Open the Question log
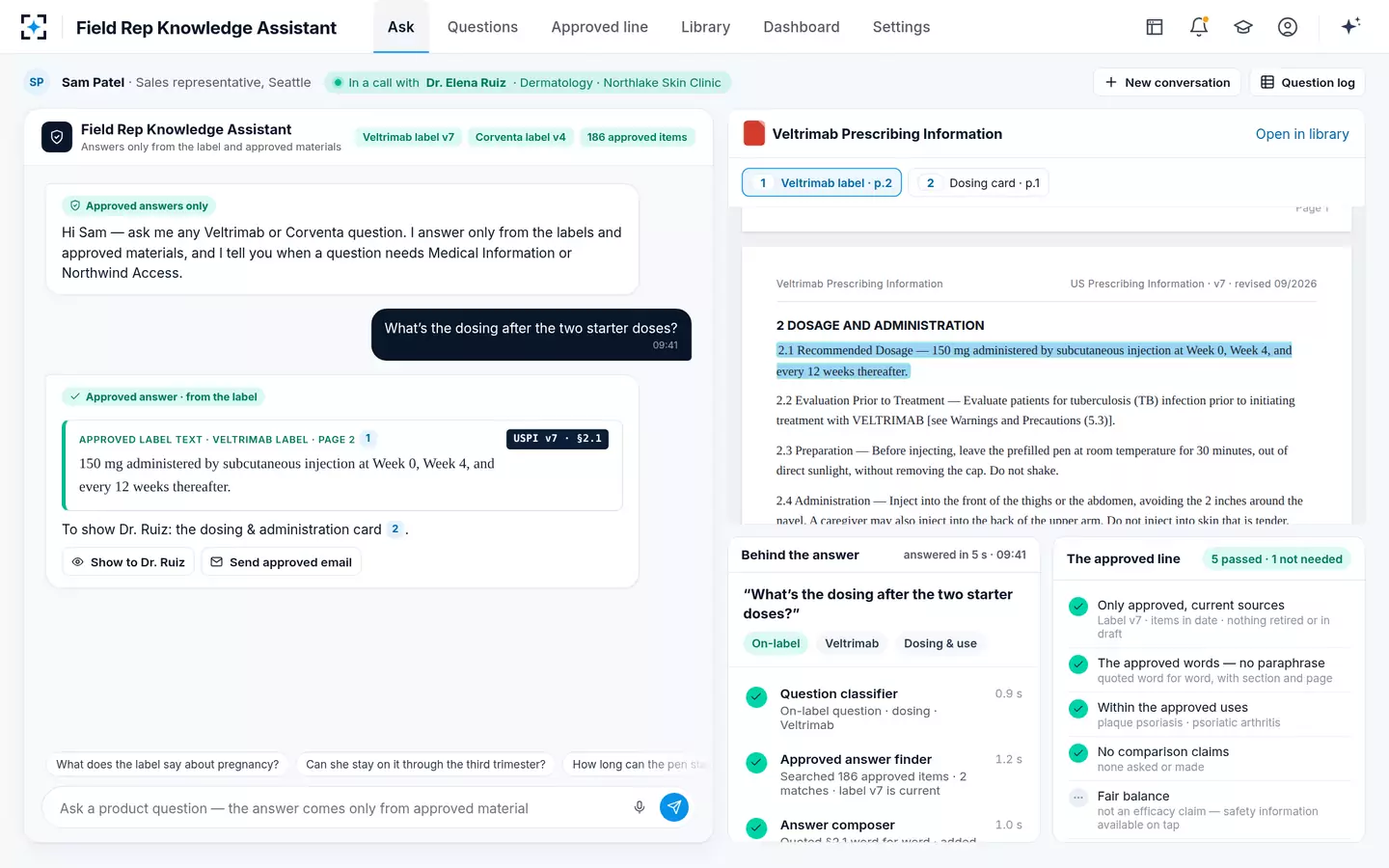Viewport: 1389px width, 868px height. (1308, 82)
